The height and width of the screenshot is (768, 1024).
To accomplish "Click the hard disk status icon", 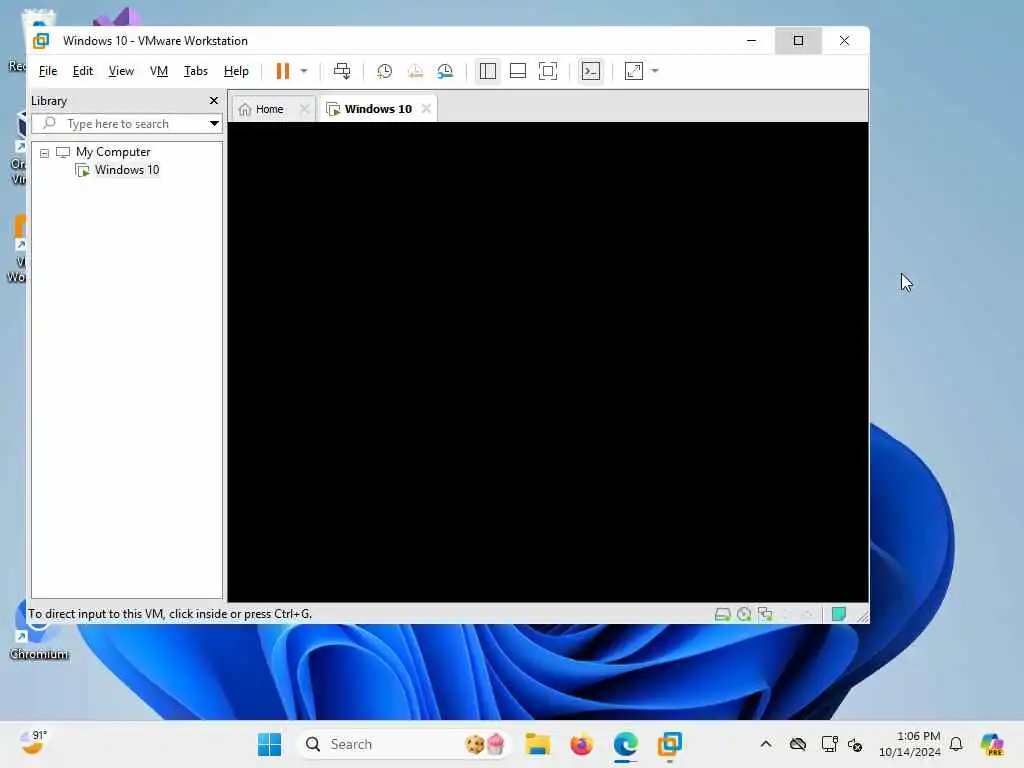I will (x=722, y=614).
